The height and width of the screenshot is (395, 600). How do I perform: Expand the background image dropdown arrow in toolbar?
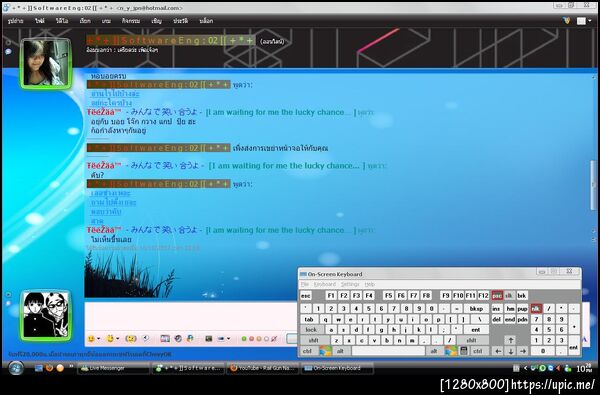coord(229,339)
